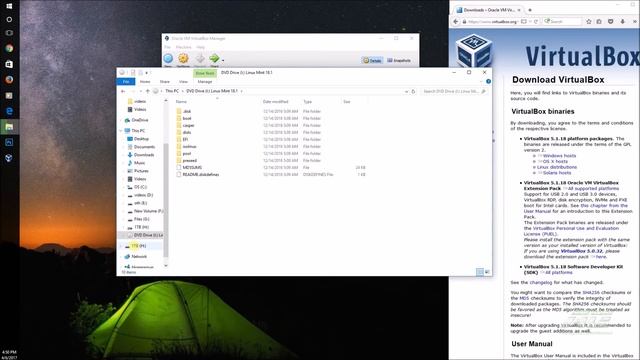Click Firefox downloads arrow icon

(622, 21)
